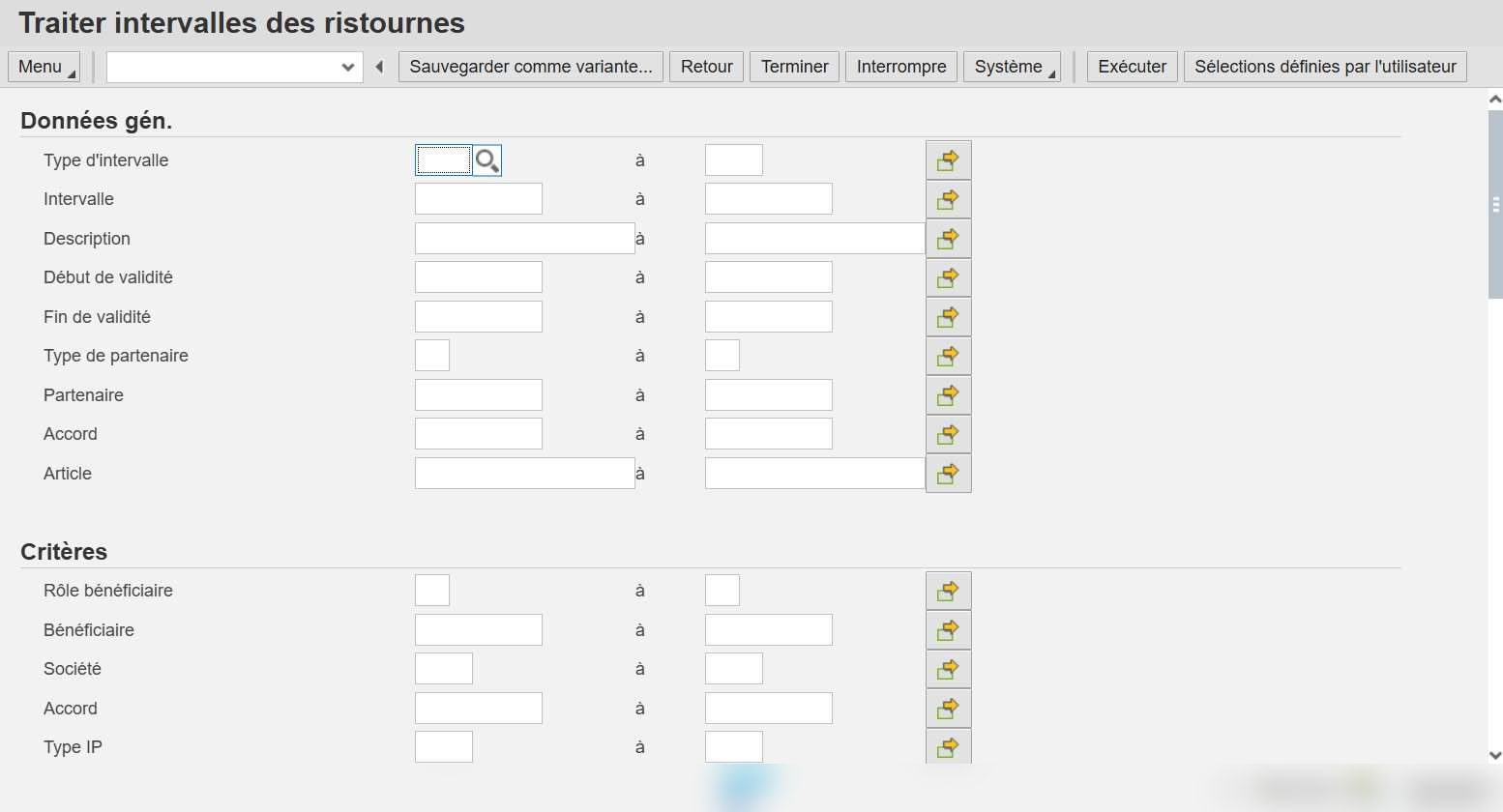1503x812 pixels.
Task: Open multiple selection for Type IP
Action: point(948,746)
